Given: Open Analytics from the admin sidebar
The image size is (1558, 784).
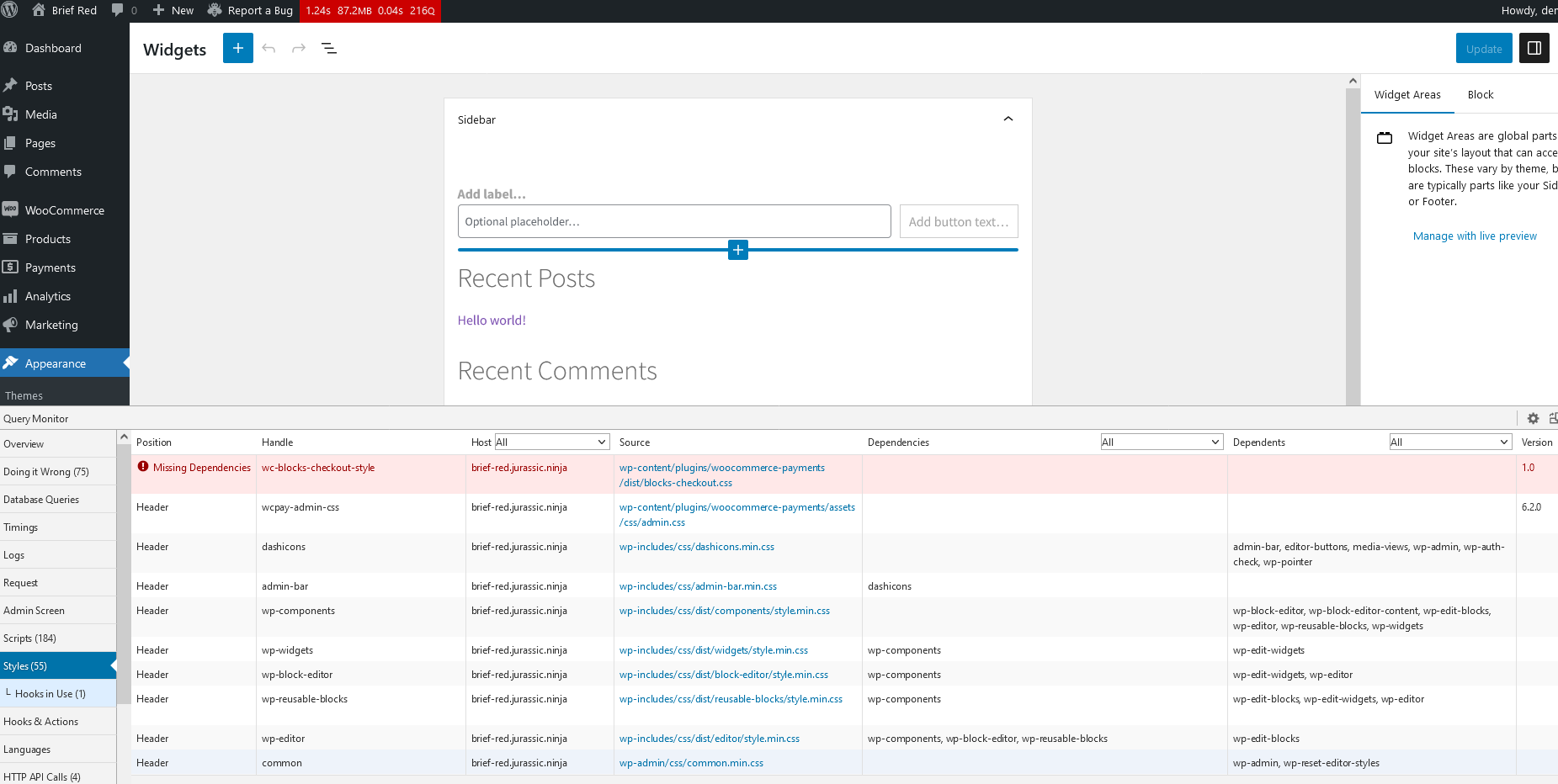Looking at the screenshot, I should tap(47, 296).
